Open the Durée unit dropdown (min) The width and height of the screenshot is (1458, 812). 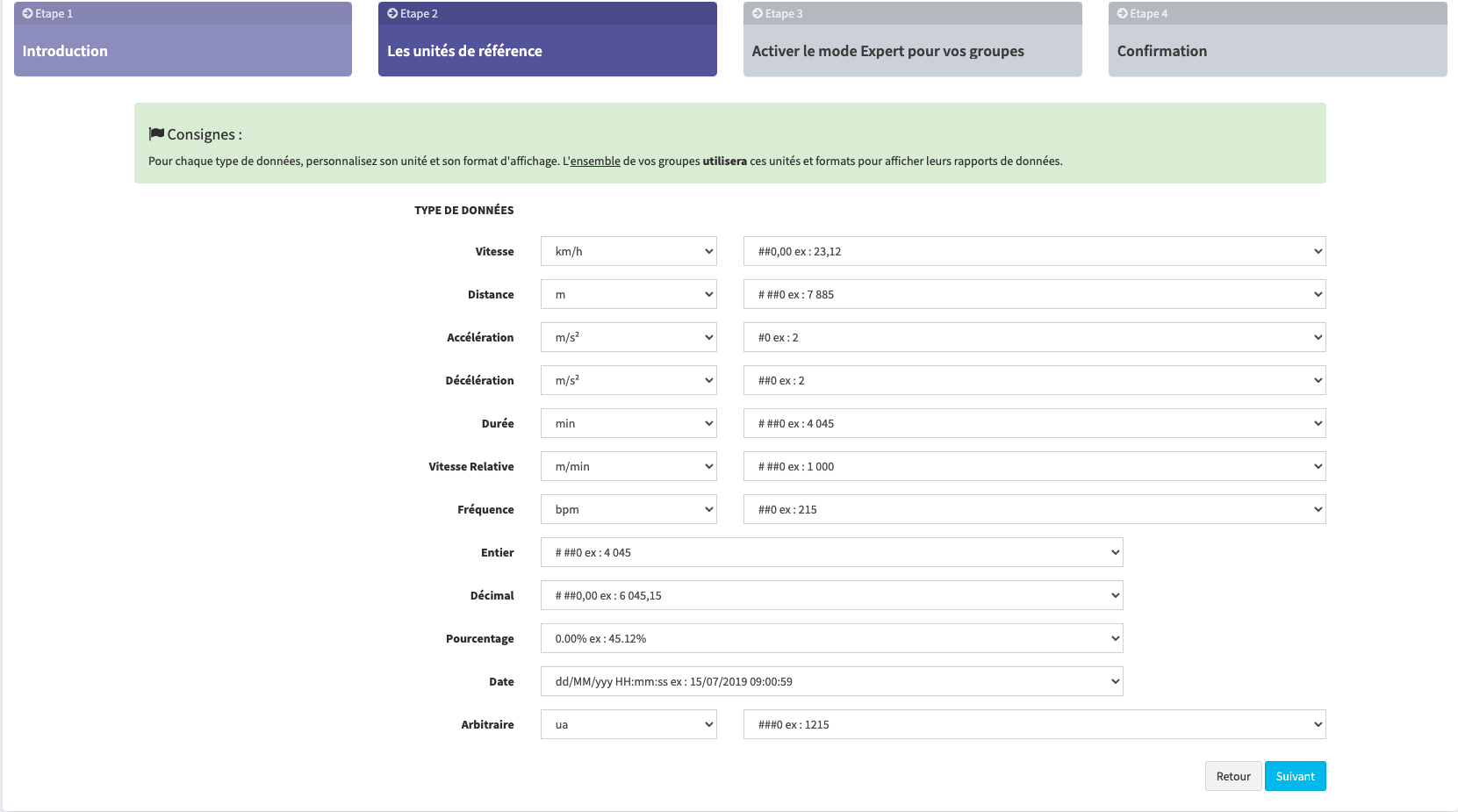pyautogui.click(x=628, y=423)
